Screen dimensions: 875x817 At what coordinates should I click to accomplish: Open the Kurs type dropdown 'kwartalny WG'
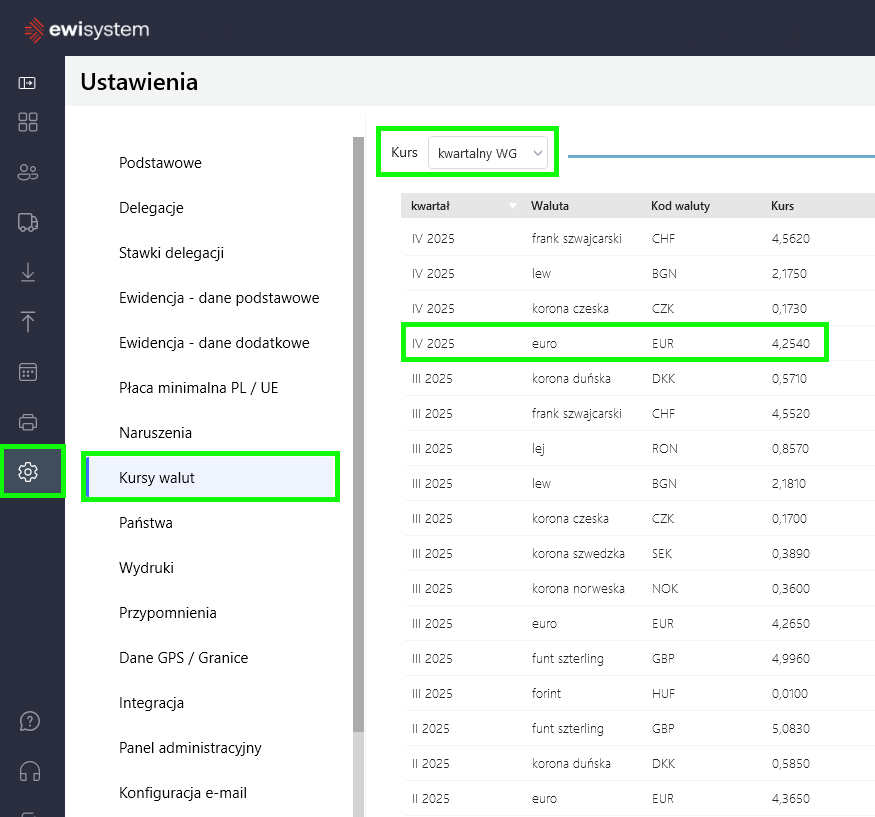click(488, 153)
